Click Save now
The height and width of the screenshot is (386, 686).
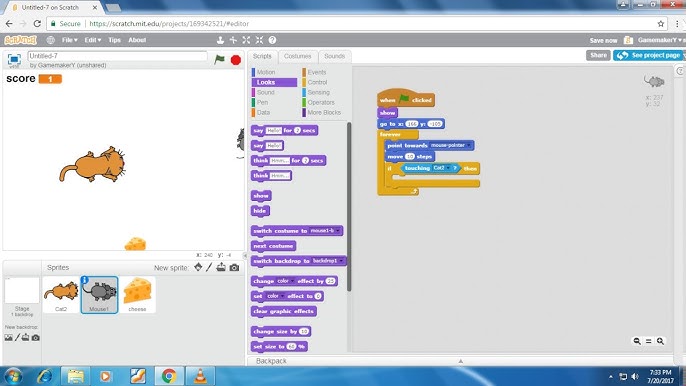pos(603,40)
